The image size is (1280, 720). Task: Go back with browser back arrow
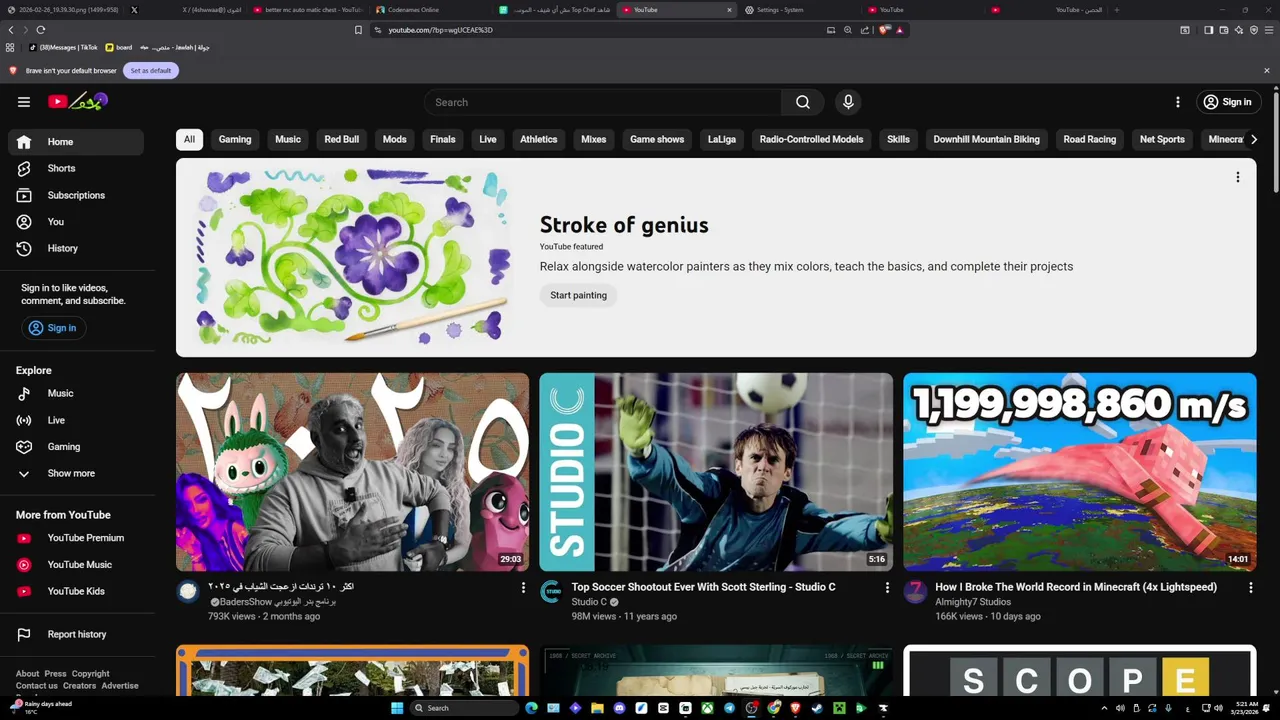[11, 30]
